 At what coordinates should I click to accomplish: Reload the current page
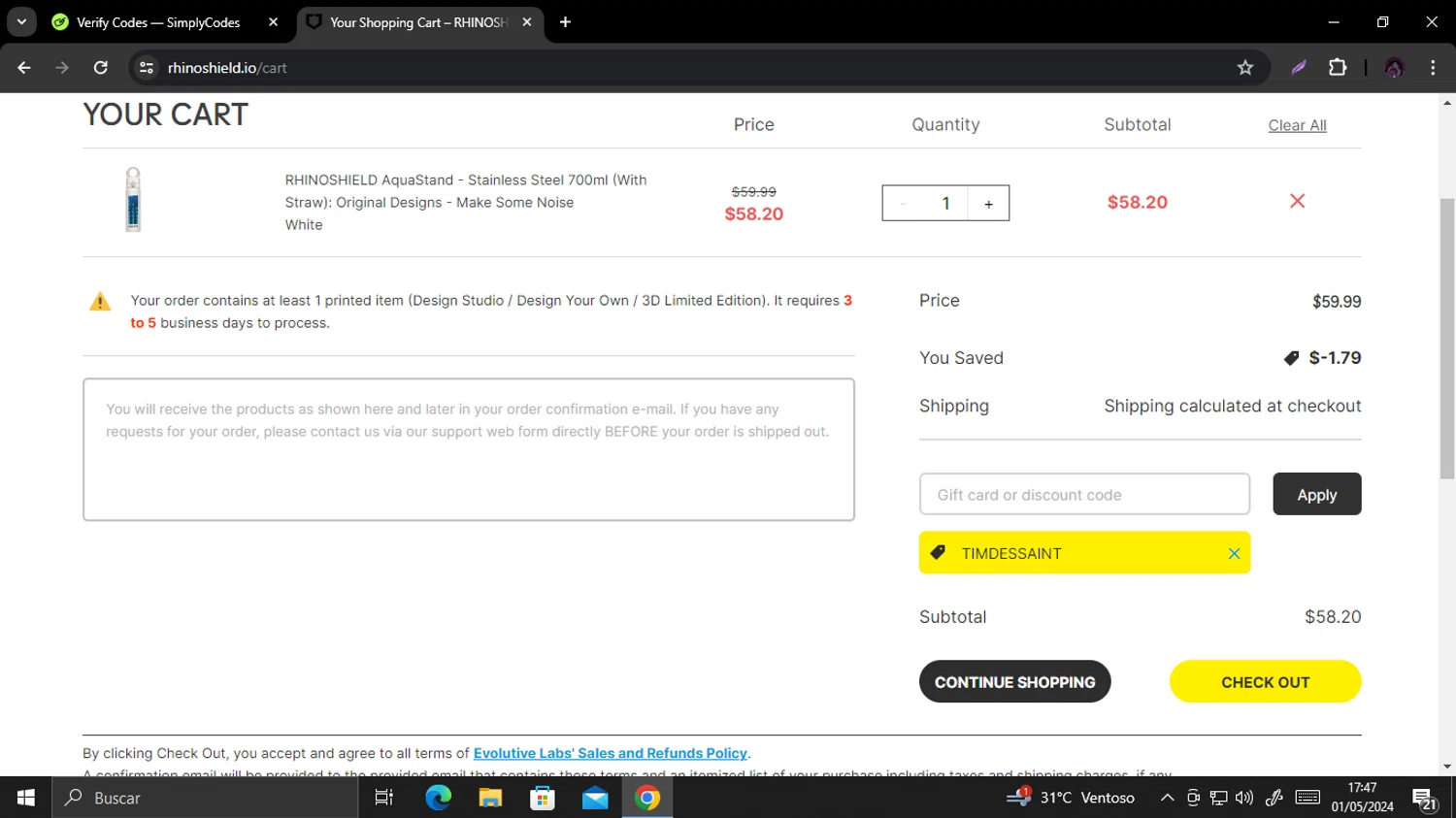click(x=100, y=68)
